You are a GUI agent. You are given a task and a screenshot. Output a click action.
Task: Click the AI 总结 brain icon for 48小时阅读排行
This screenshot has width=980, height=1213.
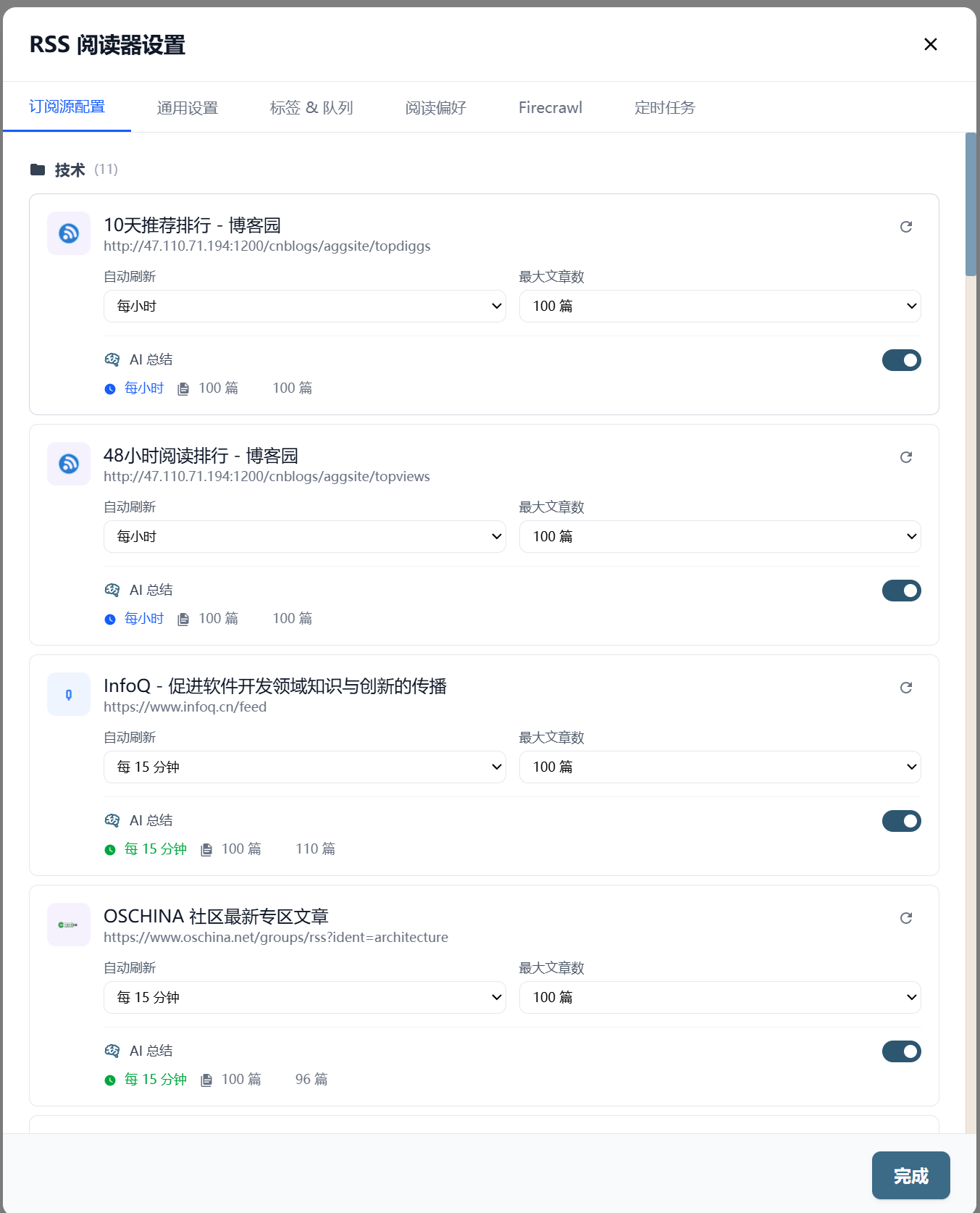coord(112,590)
